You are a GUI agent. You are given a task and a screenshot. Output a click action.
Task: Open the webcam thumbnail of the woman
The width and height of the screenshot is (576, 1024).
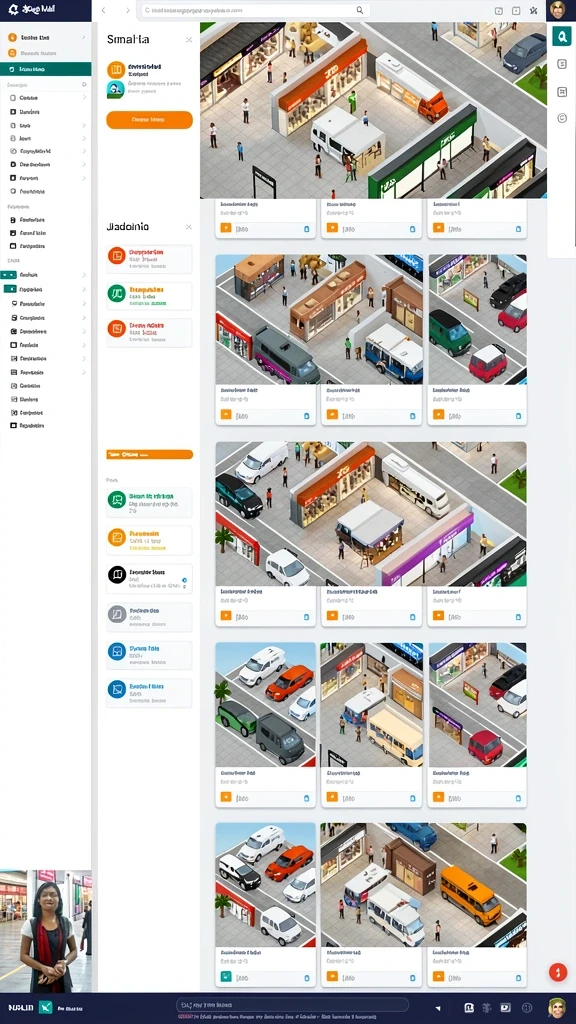click(x=46, y=931)
